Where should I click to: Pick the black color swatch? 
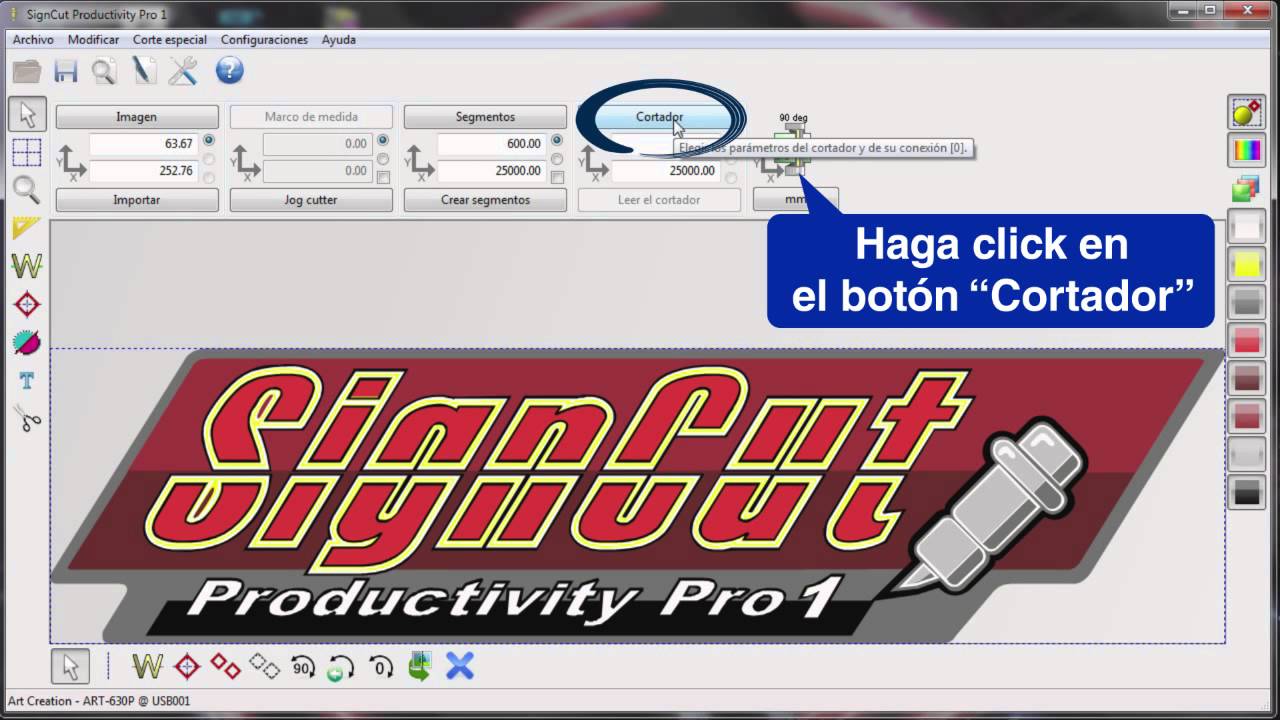point(1246,493)
